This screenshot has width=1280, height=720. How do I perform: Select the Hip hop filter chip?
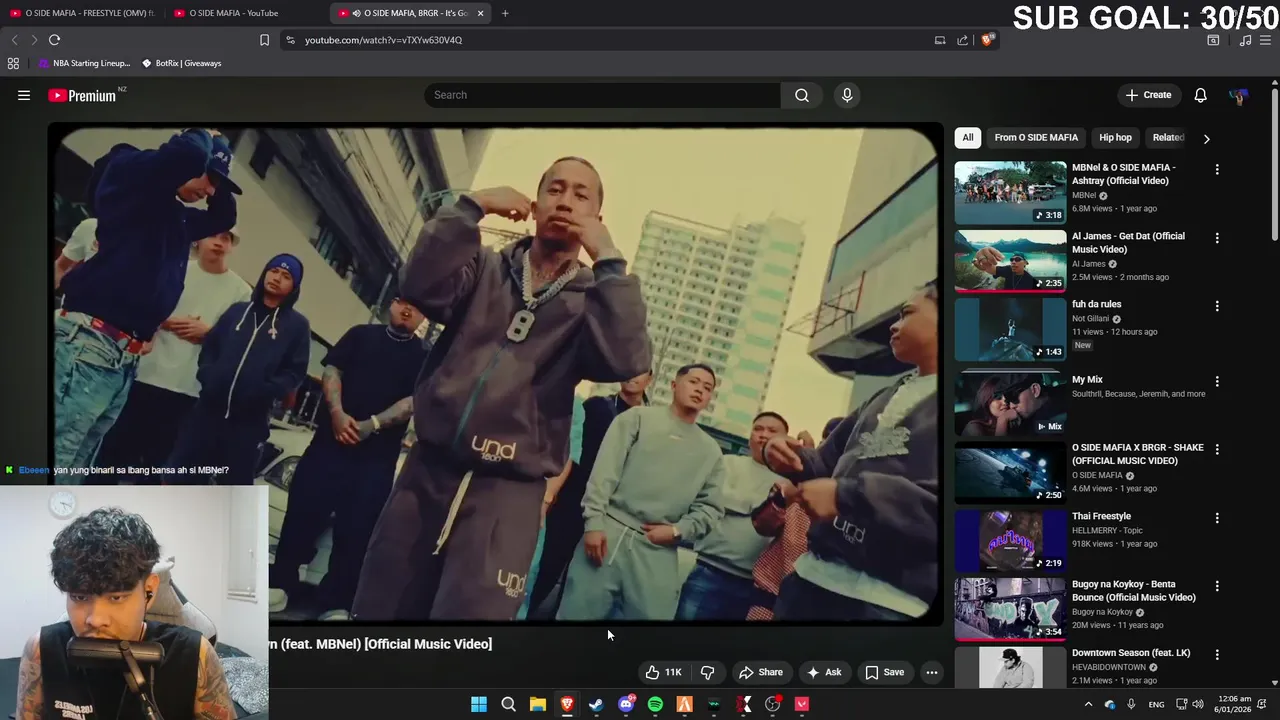click(1115, 138)
